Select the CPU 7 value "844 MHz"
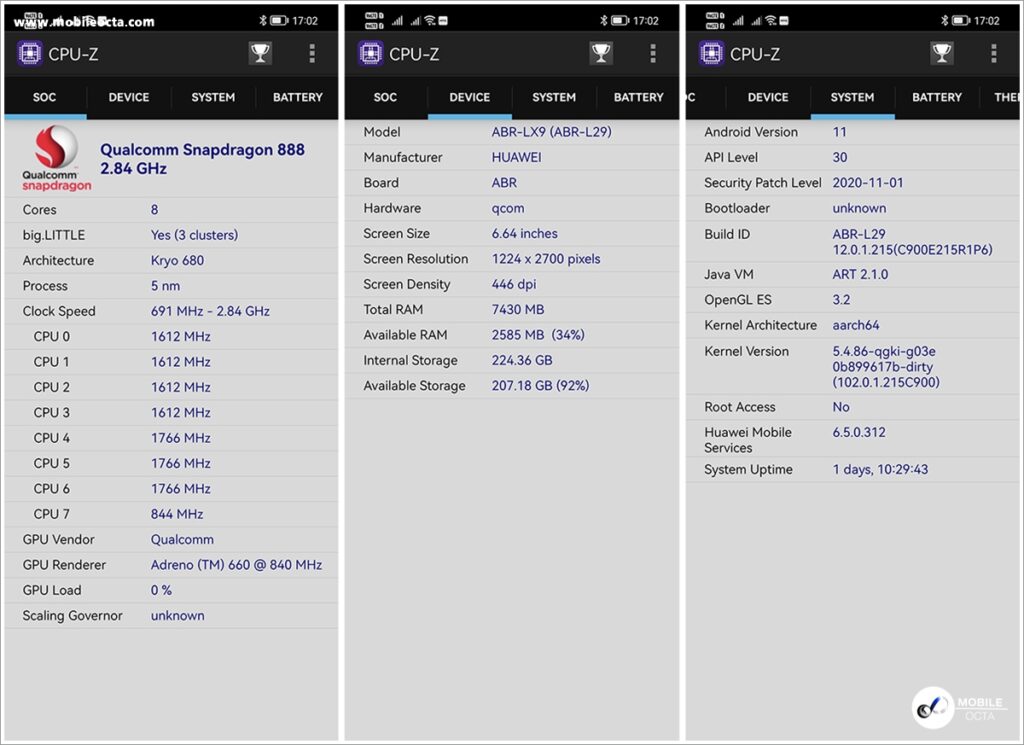This screenshot has width=1024, height=745. tap(177, 515)
